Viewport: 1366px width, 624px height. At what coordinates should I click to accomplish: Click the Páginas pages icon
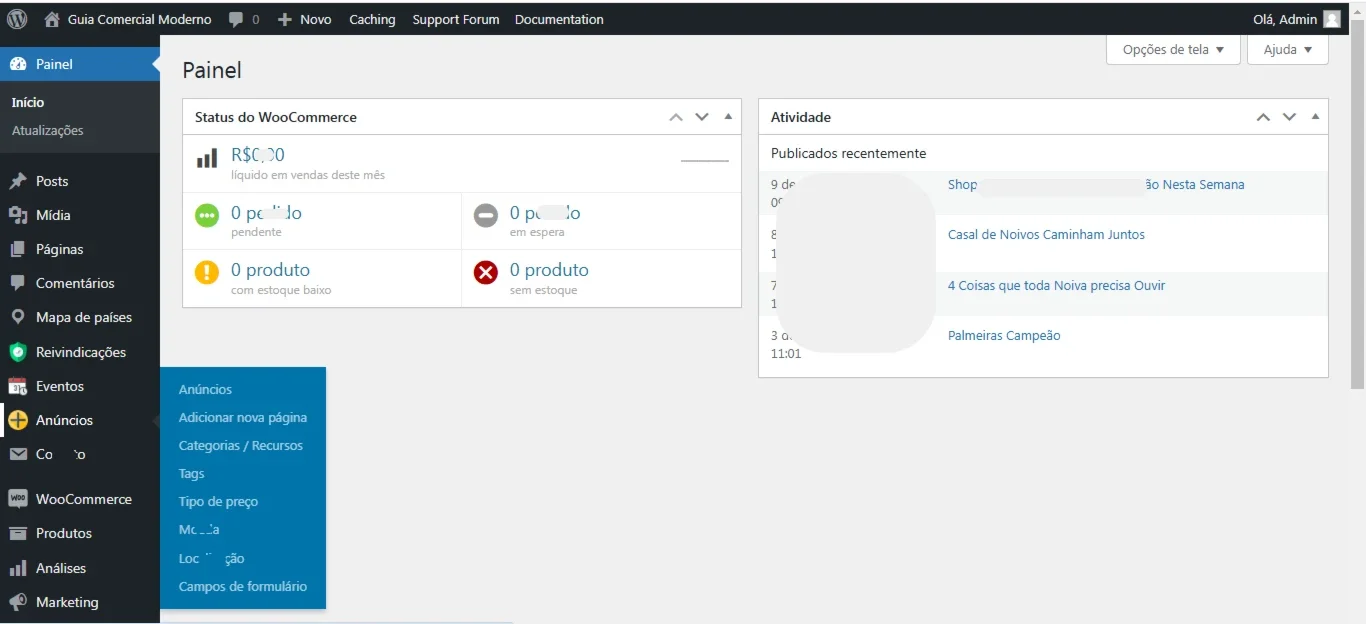click(x=17, y=249)
